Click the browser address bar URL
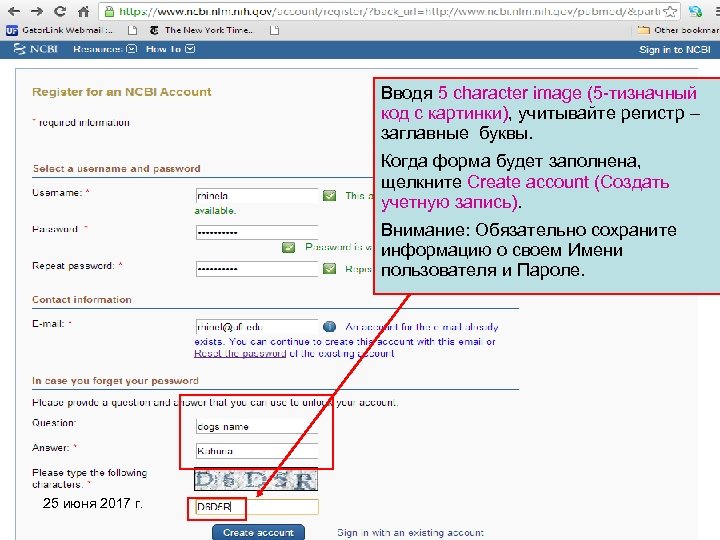This screenshot has height=540, width=720. pyautogui.click(x=389, y=11)
